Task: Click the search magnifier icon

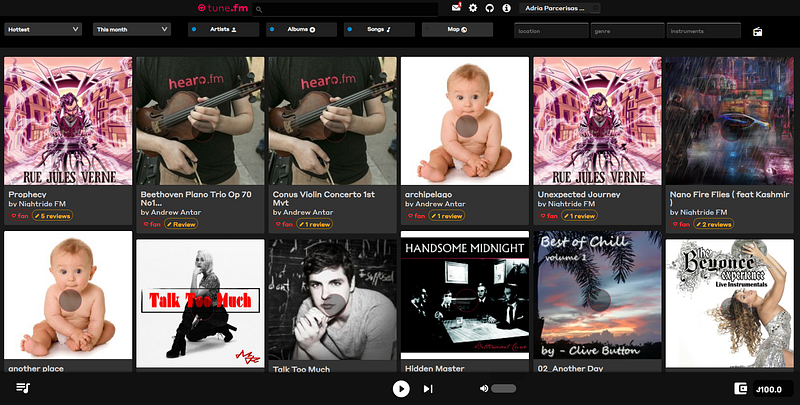Action: click(x=259, y=9)
